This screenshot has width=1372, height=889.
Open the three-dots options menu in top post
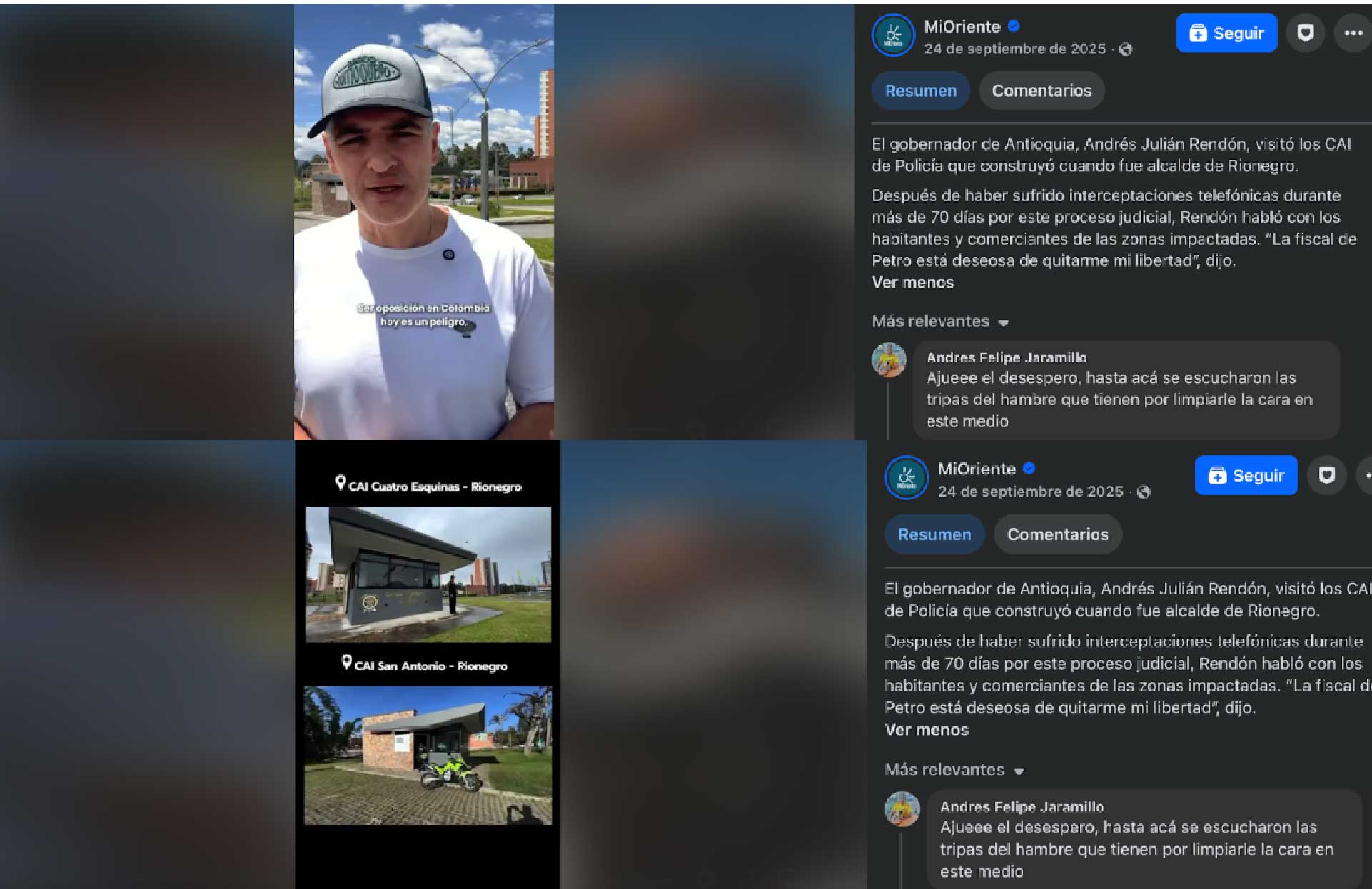pos(1353,33)
